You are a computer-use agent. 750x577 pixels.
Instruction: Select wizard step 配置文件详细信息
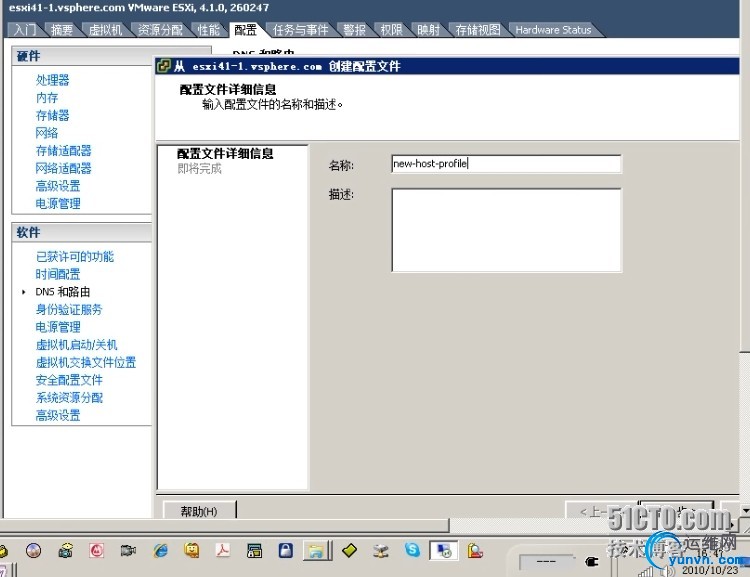[x=225, y=154]
